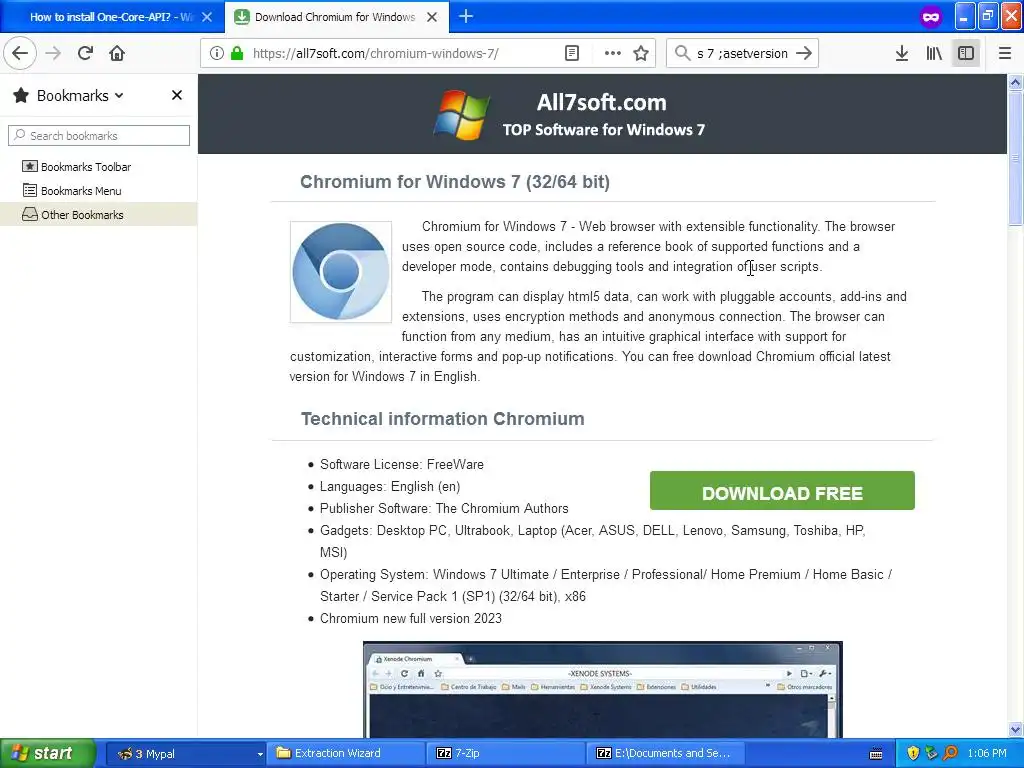Submit search with the arrow button
The image size is (1024, 768).
click(804, 54)
